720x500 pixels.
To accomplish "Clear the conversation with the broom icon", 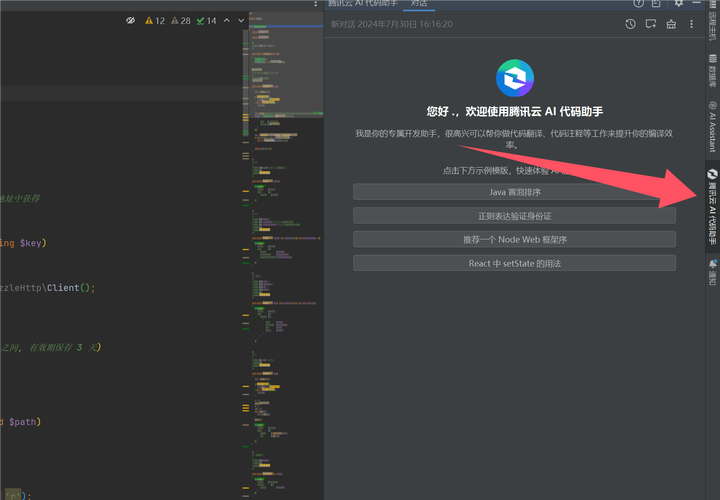I will coord(671,24).
